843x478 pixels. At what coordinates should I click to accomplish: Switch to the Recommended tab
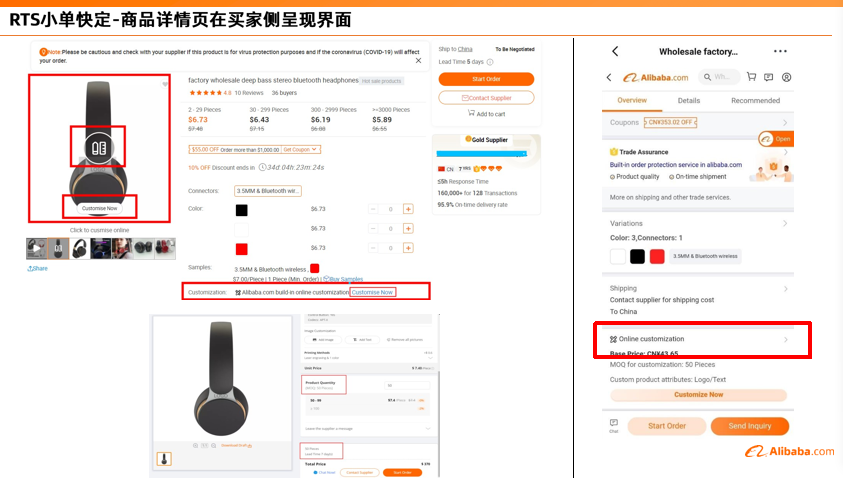(x=755, y=101)
